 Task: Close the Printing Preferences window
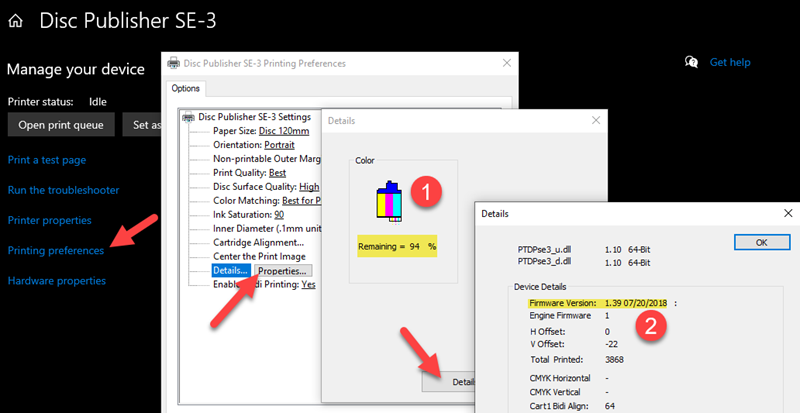(507, 63)
